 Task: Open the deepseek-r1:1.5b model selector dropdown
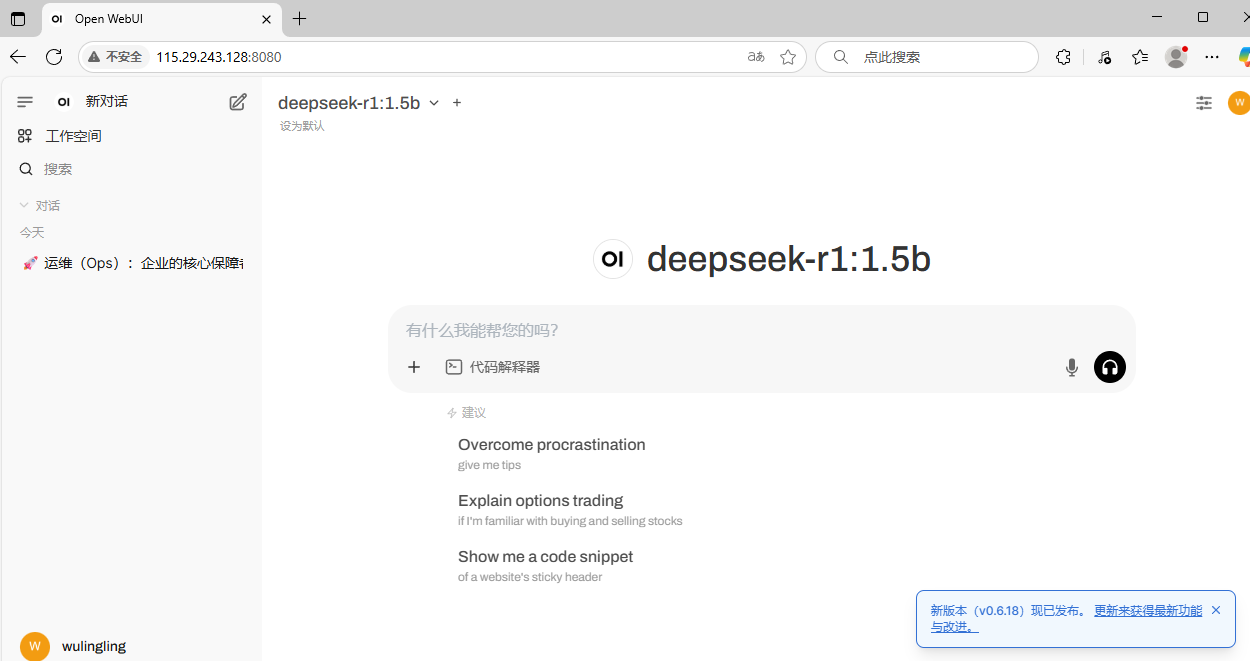coord(359,103)
